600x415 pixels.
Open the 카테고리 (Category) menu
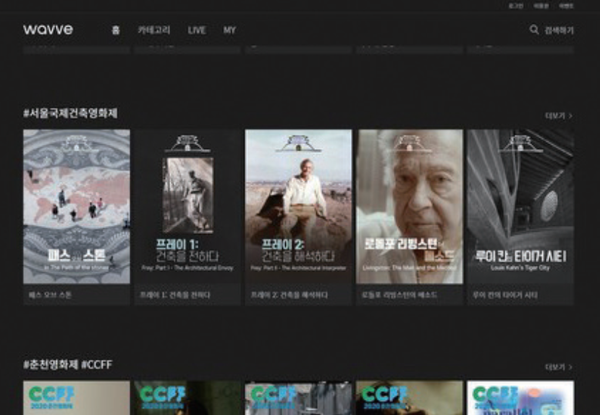point(154,30)
